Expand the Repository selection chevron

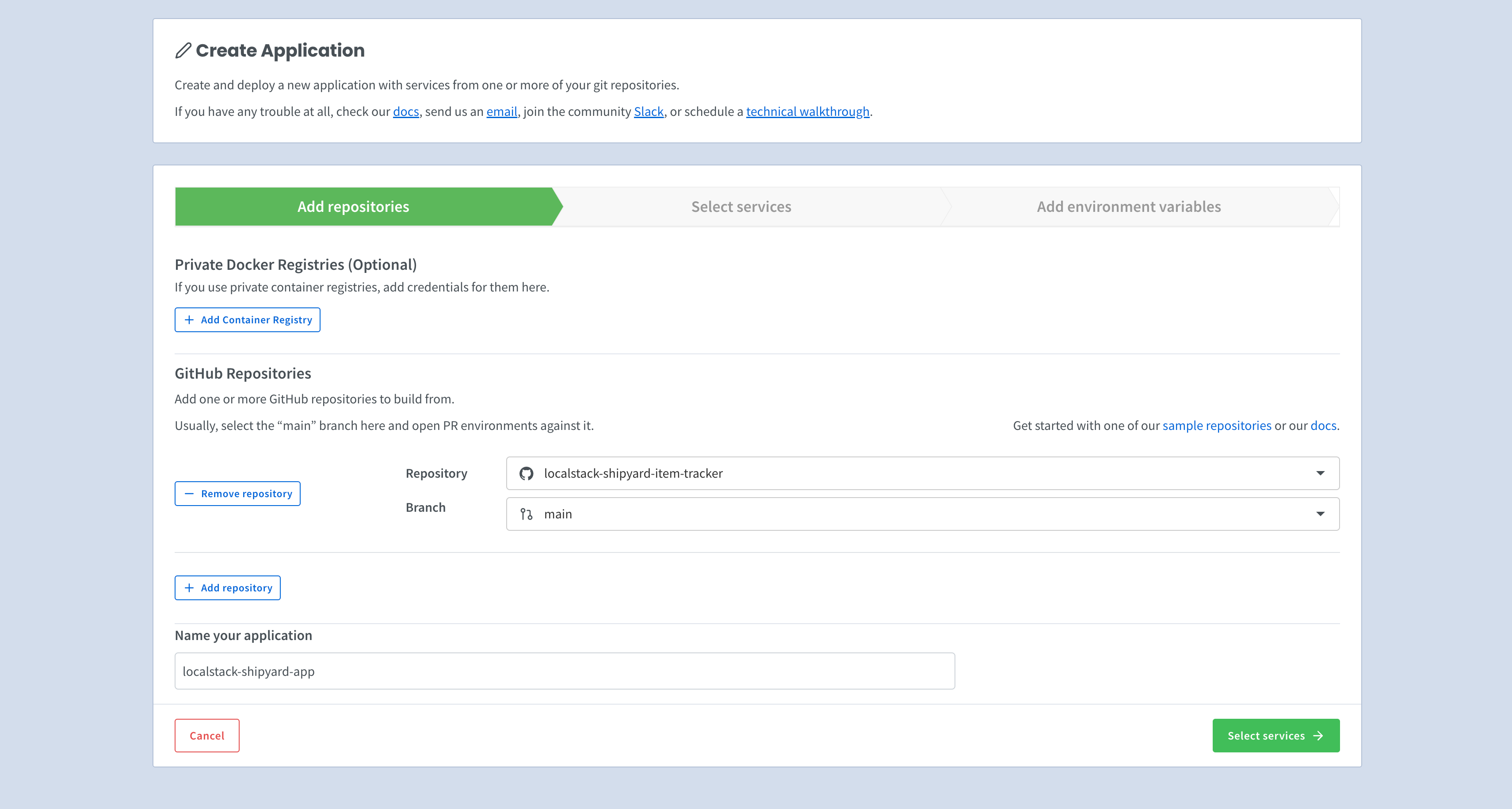pos(1321,473)
